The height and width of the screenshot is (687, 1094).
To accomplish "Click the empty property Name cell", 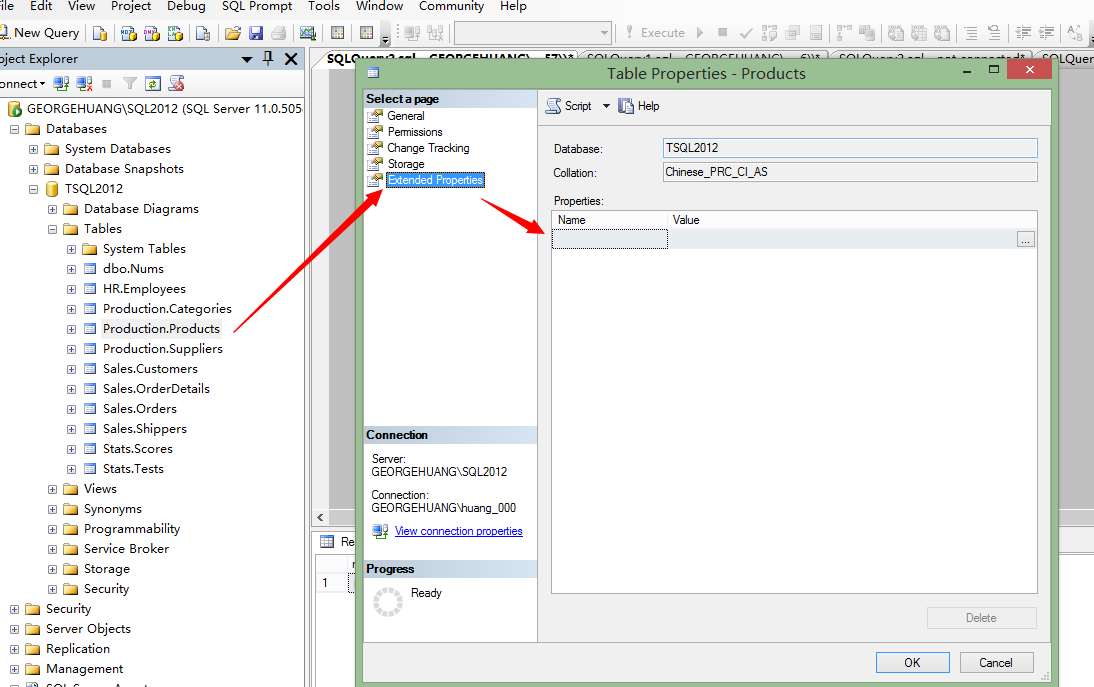I will tap(610, 239).
